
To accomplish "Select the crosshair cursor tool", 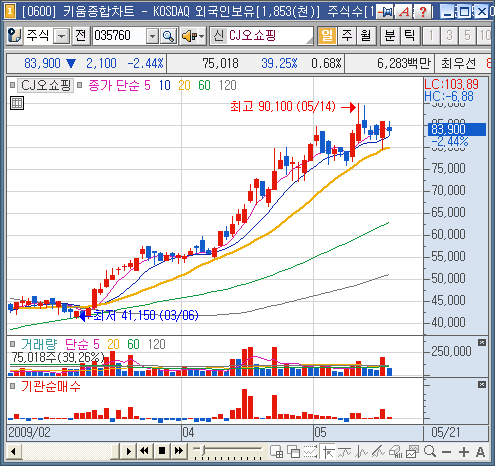I will tap(328, 452).
